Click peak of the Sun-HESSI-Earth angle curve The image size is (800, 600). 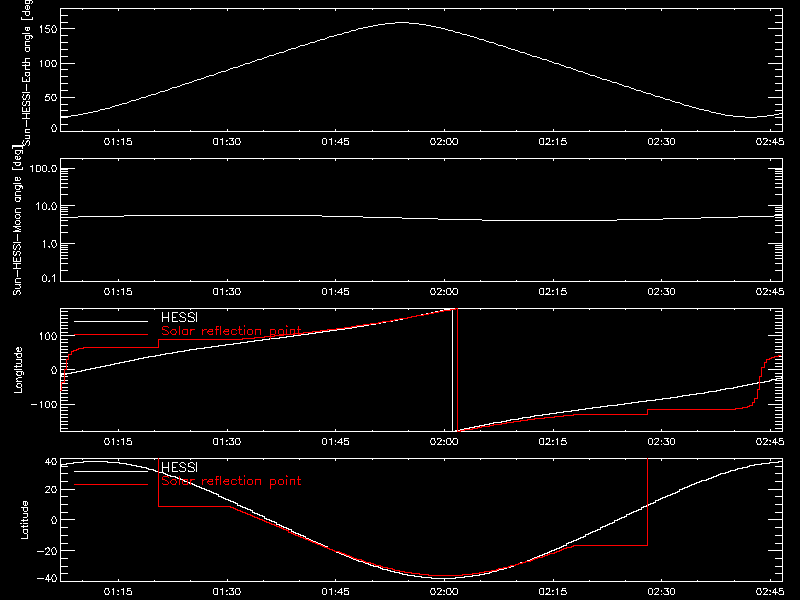click(x=403, y=22)
